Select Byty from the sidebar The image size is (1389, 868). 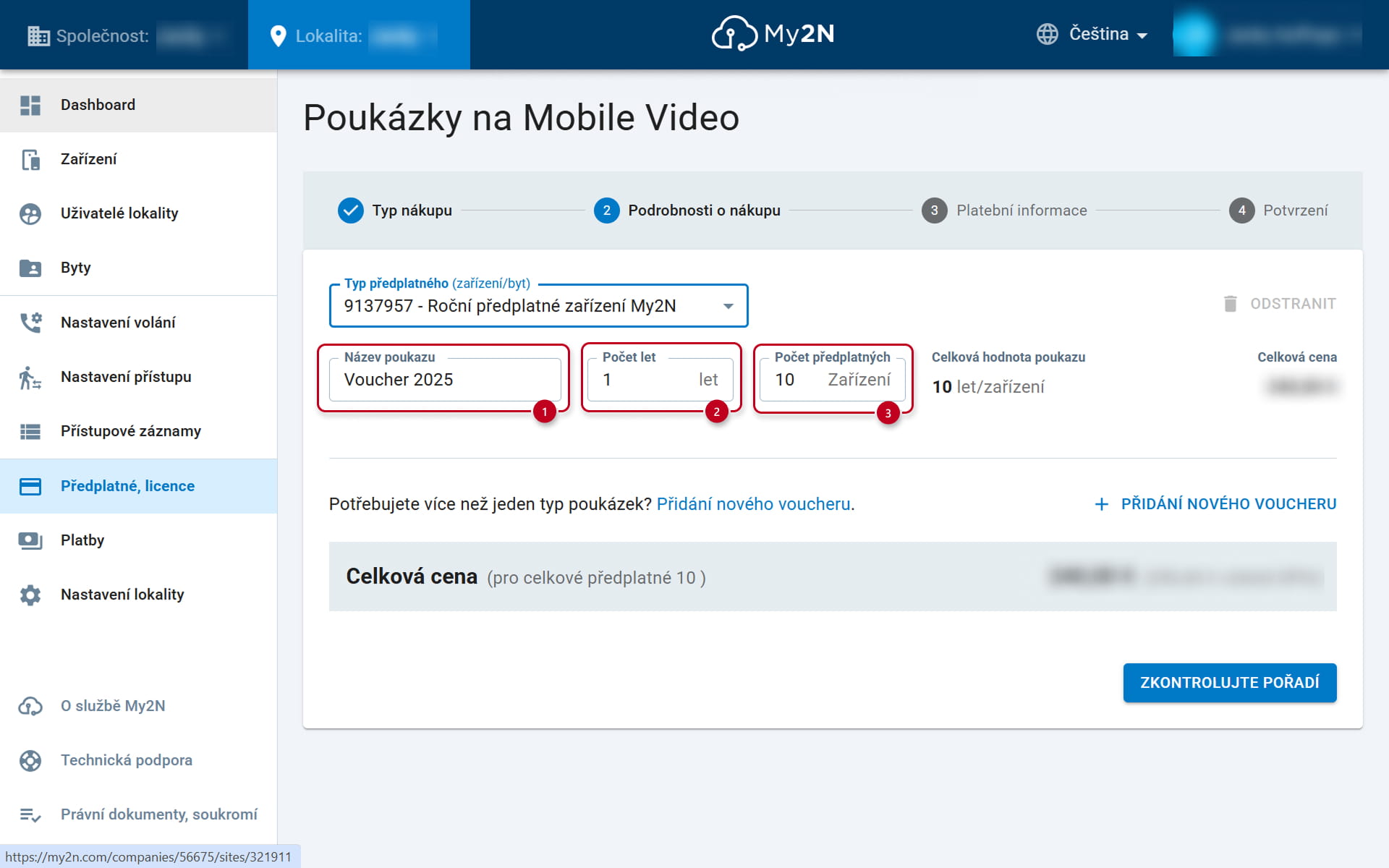[138, 268]
